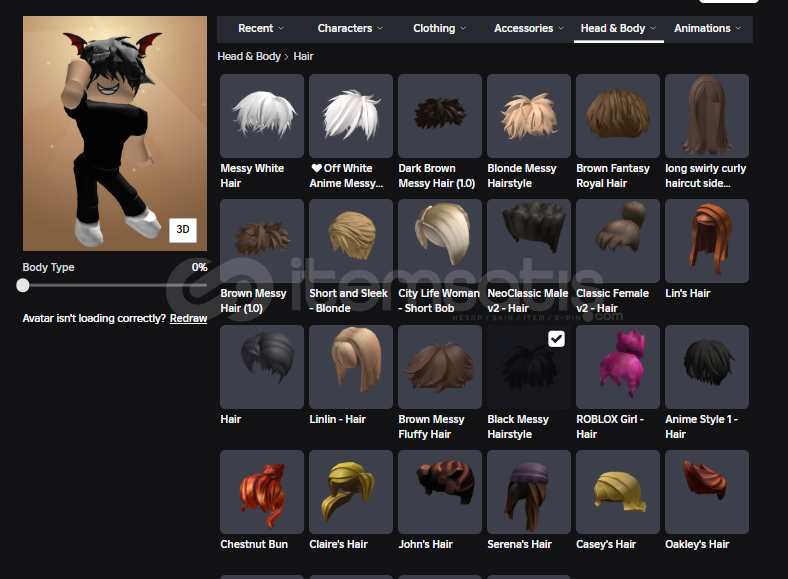Pick the Anime Style 1 Hair item
The image size is (788, 579).
(x=707, y=367)
